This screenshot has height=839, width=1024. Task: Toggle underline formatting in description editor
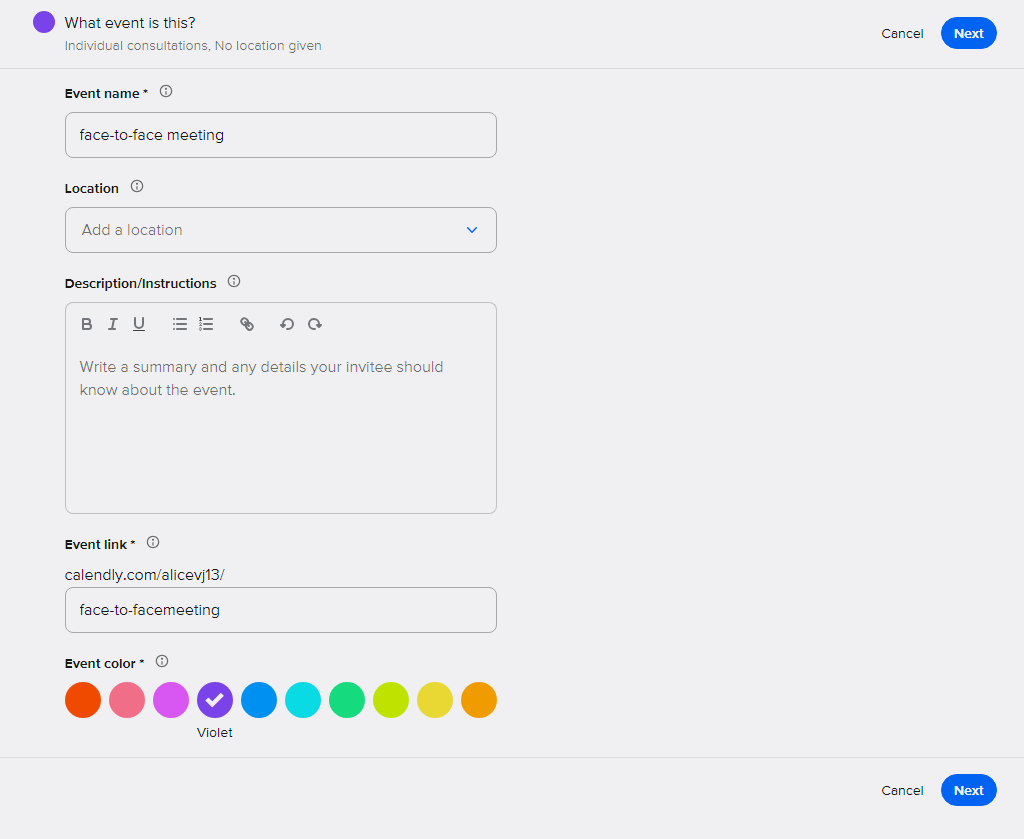tap(139, 324)
